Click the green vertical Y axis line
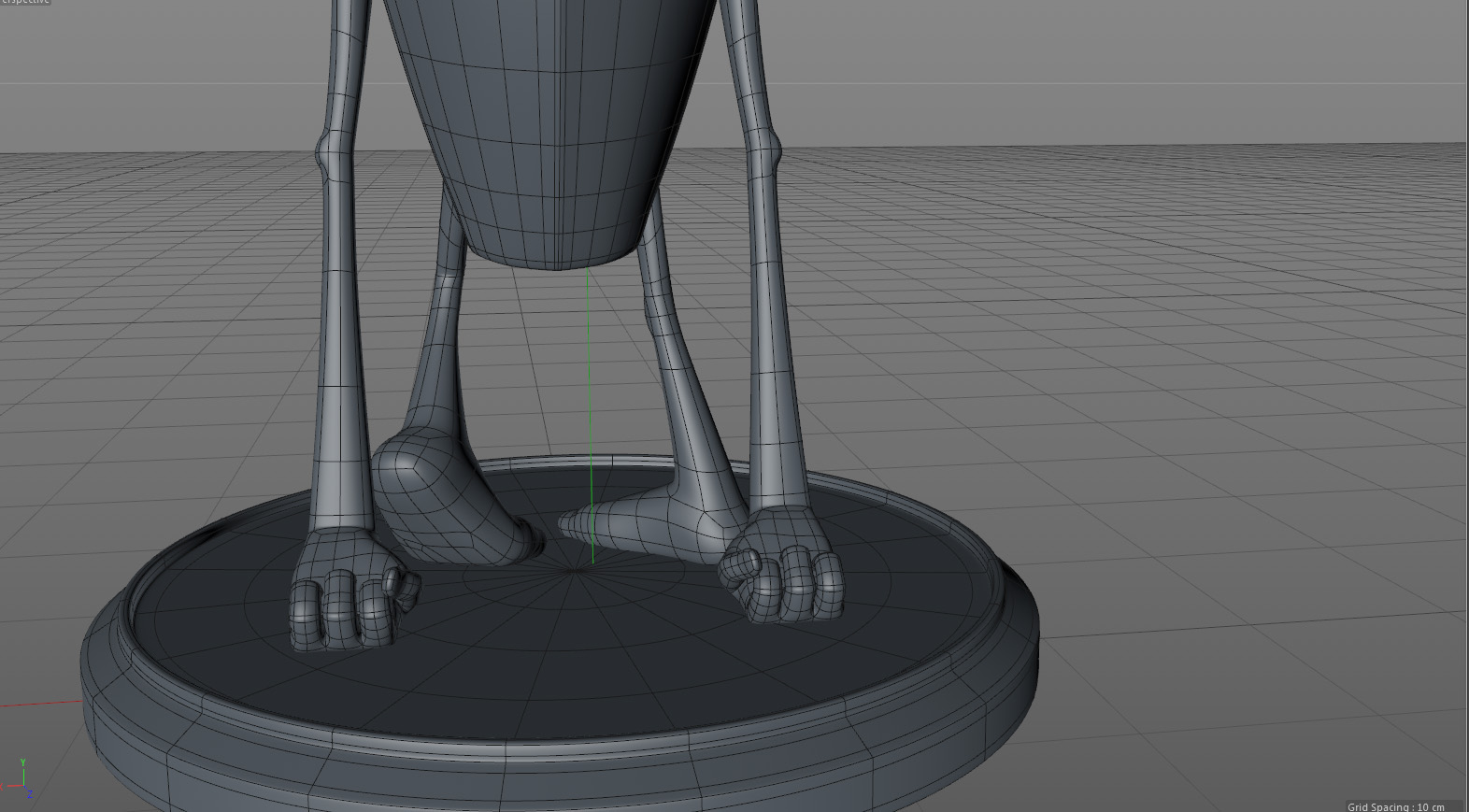This screenshot has height=812, width=1469. 591,417
